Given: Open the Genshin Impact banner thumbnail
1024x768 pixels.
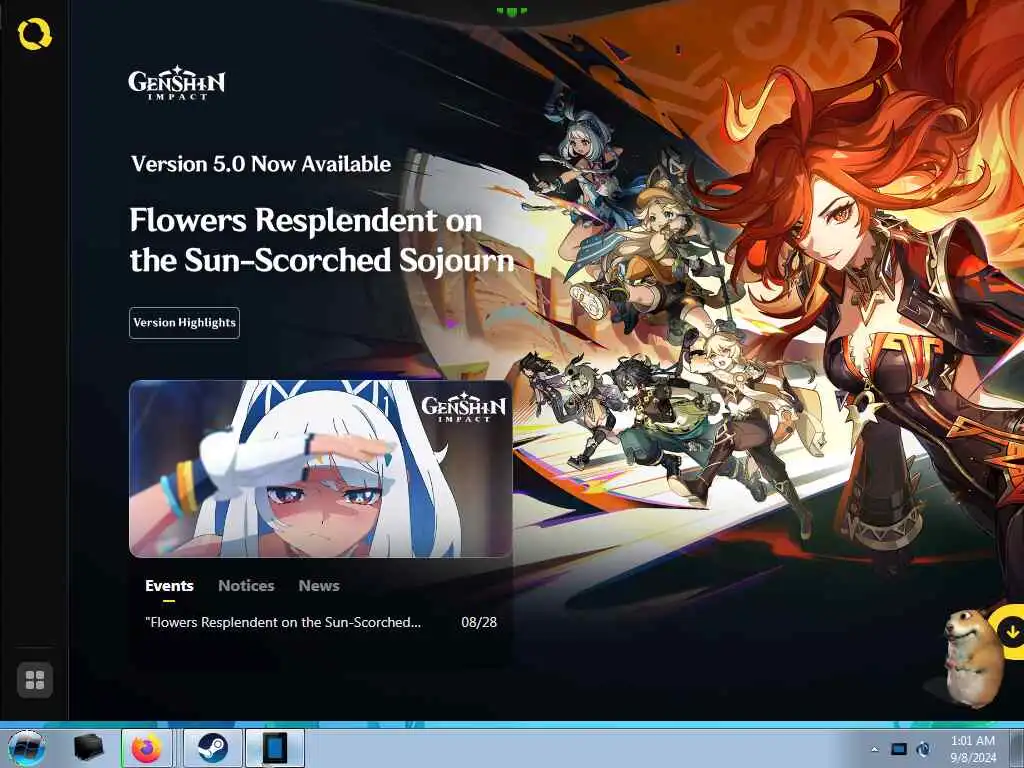Looking at the screenshot, I should click(320, 468).
